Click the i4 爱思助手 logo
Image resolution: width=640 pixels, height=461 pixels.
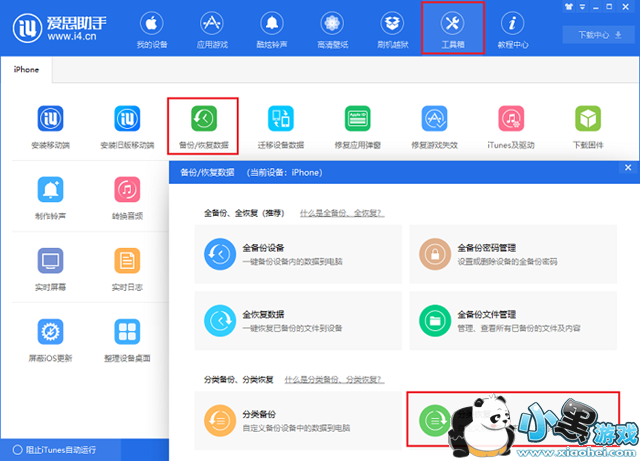(60, 28)
